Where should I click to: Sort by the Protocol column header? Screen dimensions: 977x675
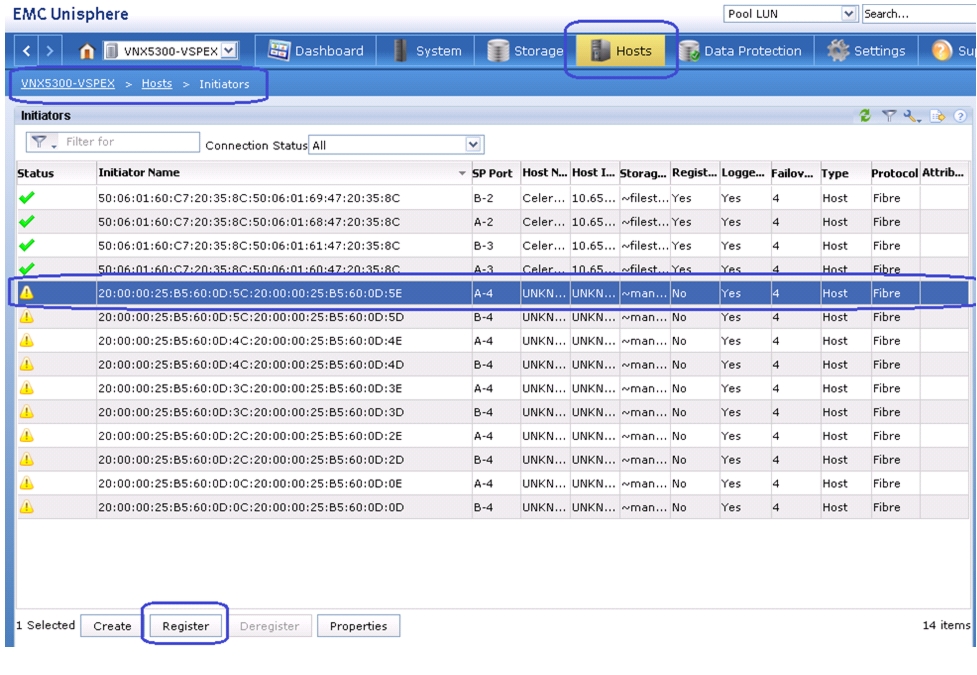[x=895, y=173]
